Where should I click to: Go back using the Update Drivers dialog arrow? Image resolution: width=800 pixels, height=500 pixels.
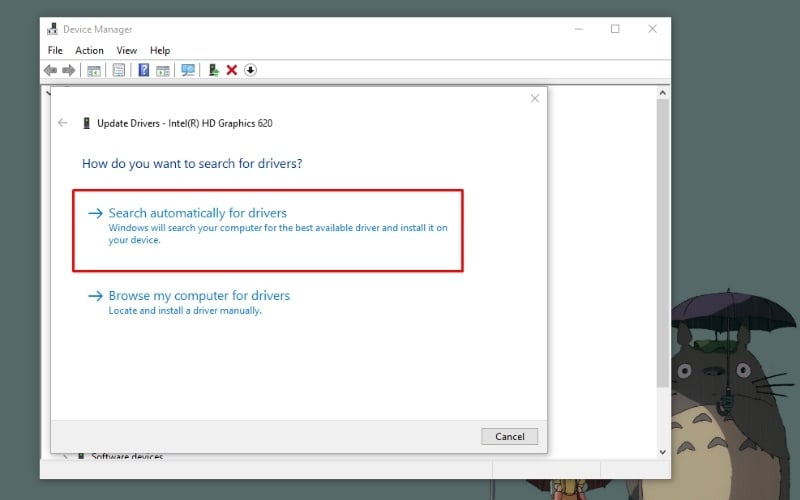[x=63, y=123]
